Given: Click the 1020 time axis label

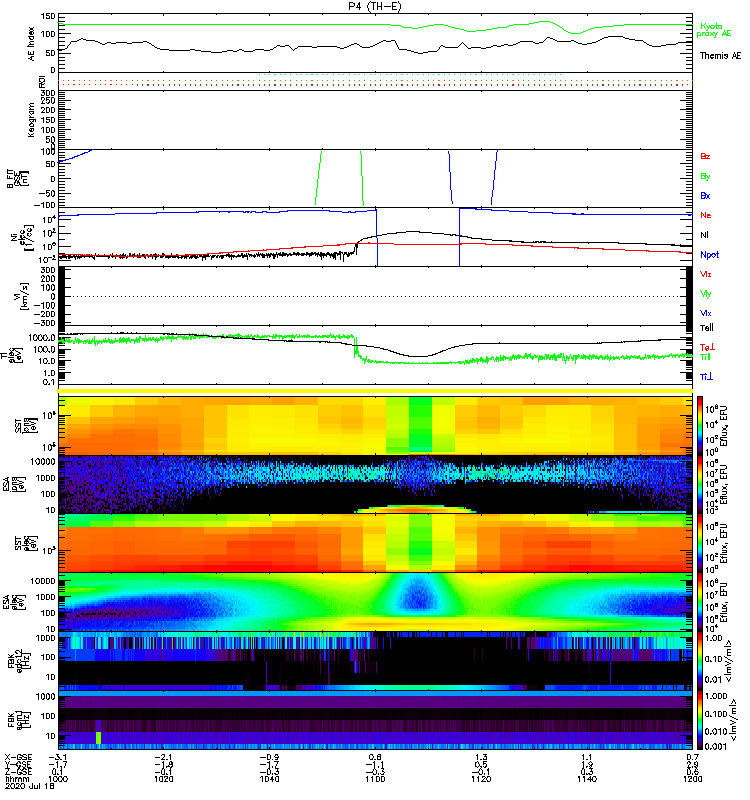Looking at the screenshot, I should tap(163, 779).
